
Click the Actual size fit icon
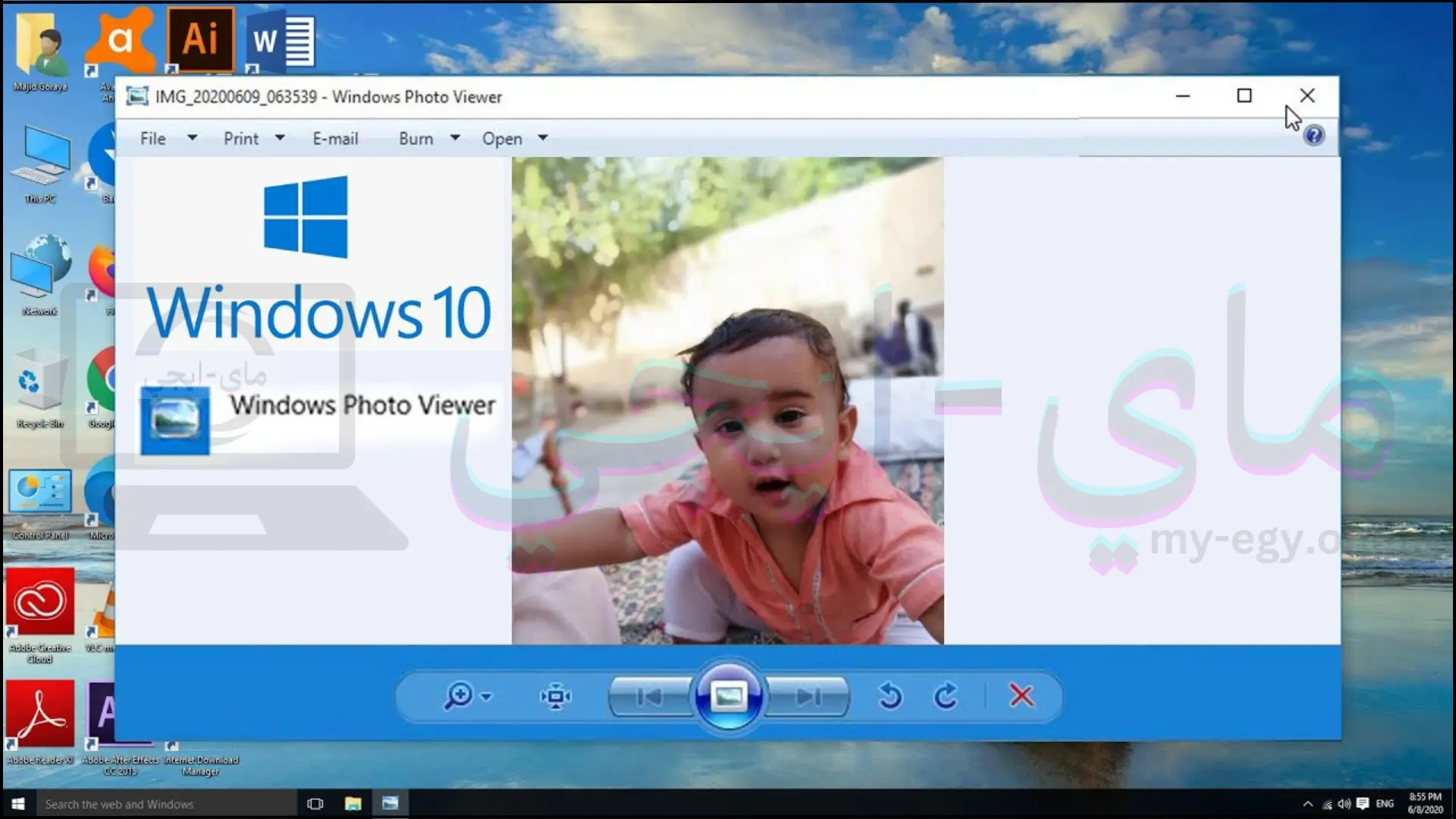click(556, 696)
